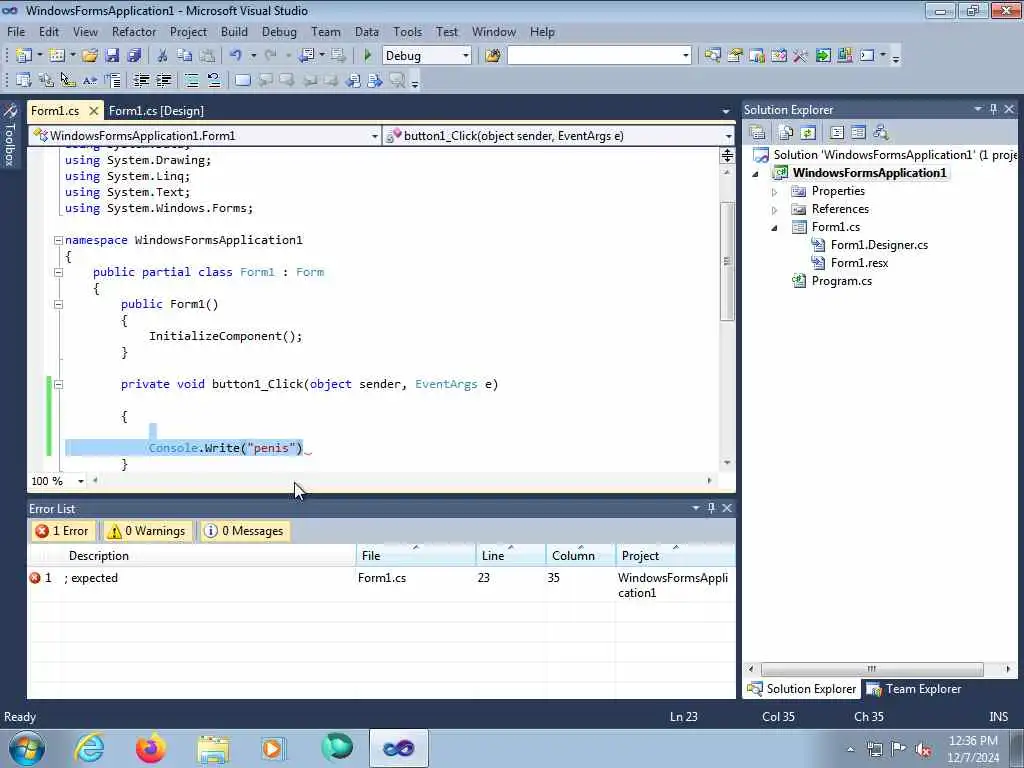Click the code editor vertical scrollbar thumb
1024x768 pixels.
tap(728, 261)
